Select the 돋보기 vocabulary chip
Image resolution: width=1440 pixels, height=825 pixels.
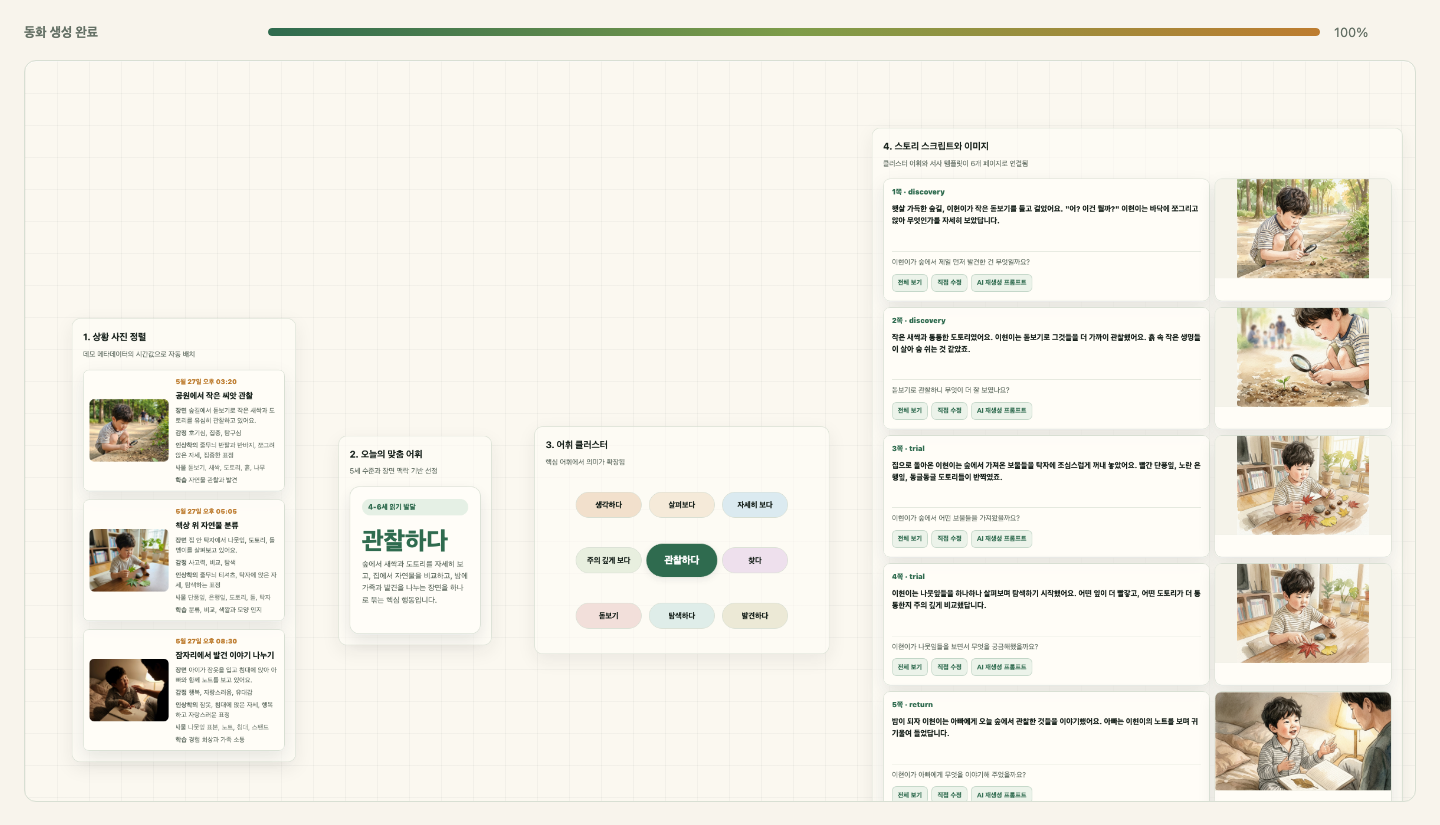[608, 616]
